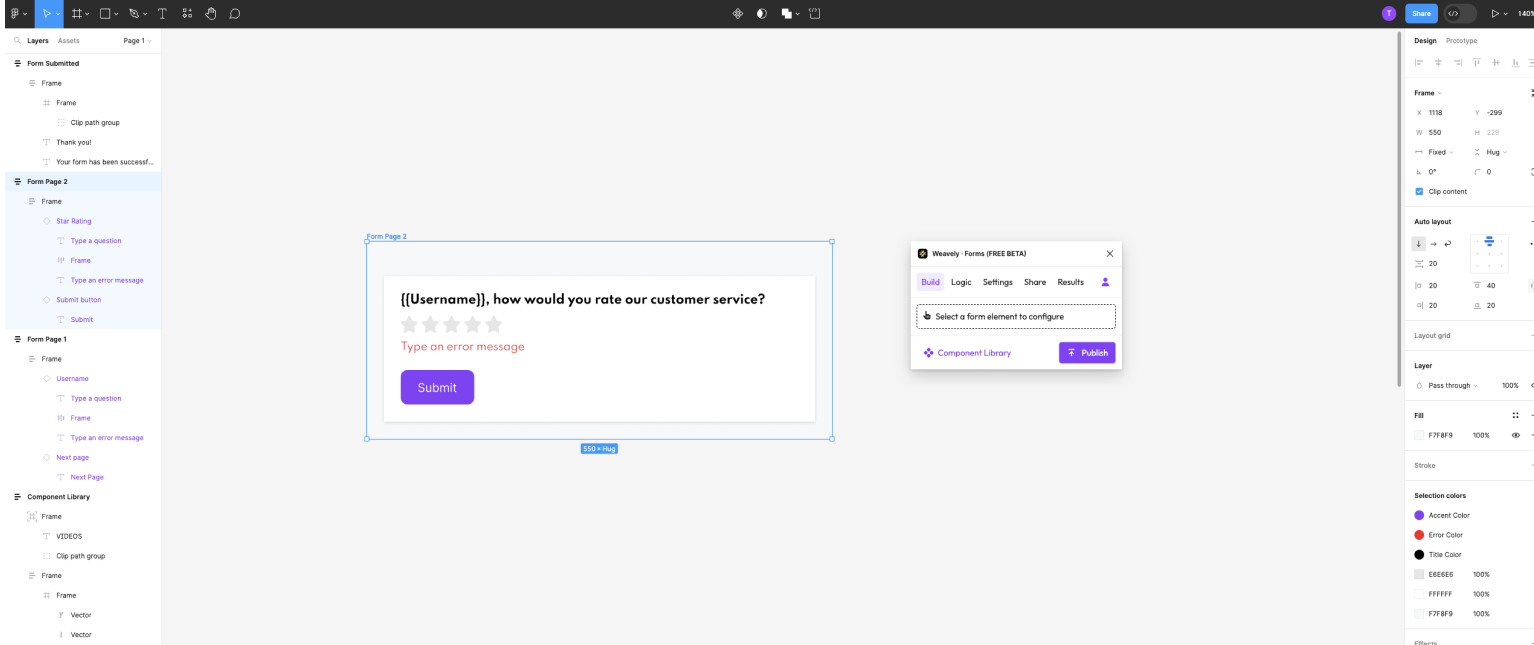Open the Component Library link
Image resolution: width=1534 pixels, height=645 pixels.
(x=967, y=353)
